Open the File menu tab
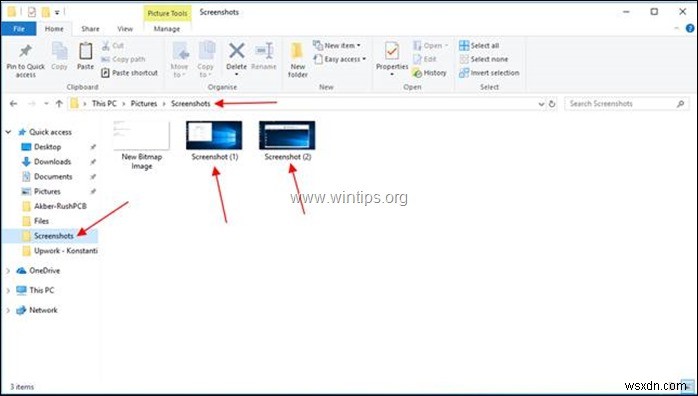Image resolution: width=698 pixels, height=396 pixels. (19, 28)
